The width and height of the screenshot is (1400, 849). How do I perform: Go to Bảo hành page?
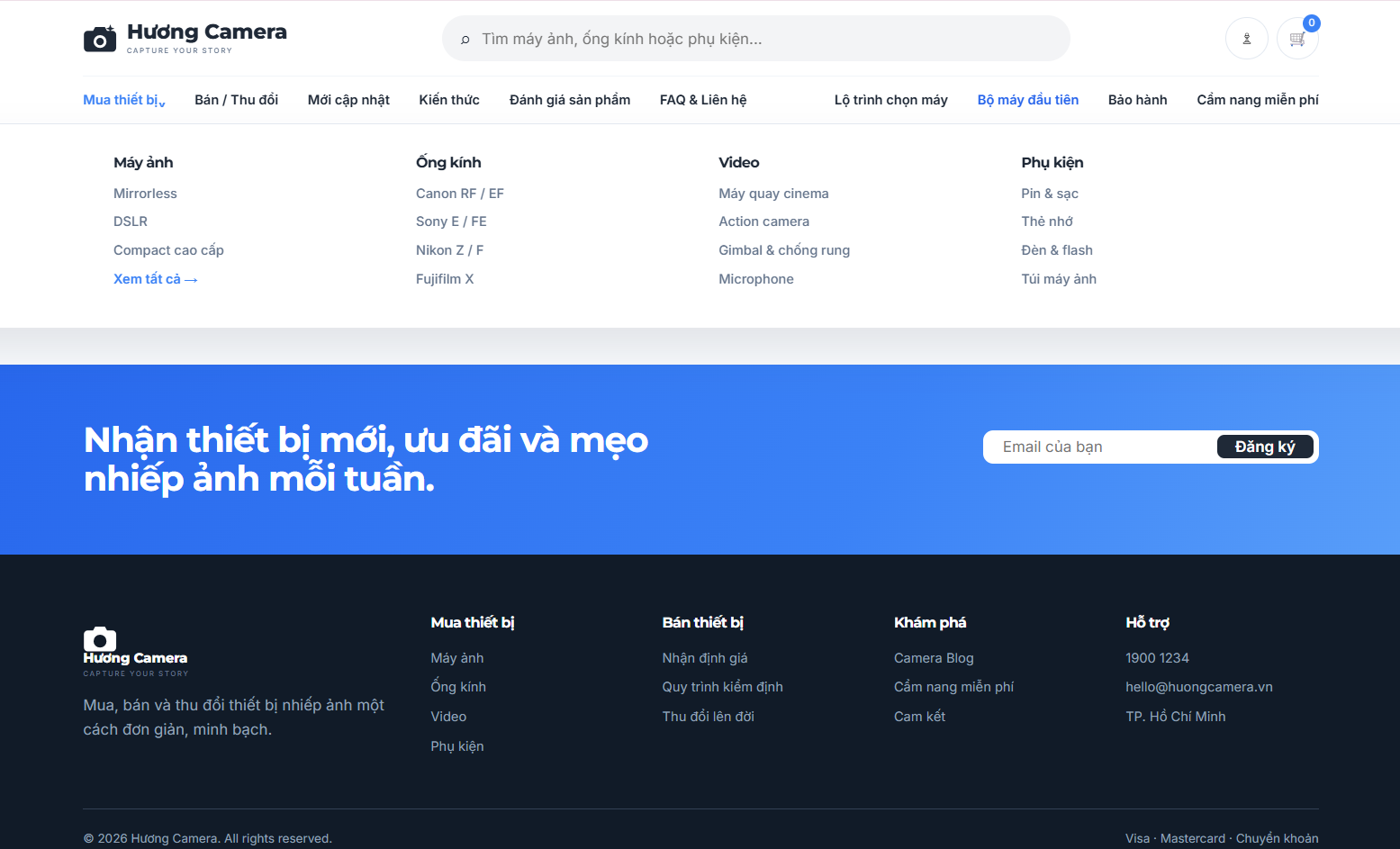click(x=1138, y=100)
